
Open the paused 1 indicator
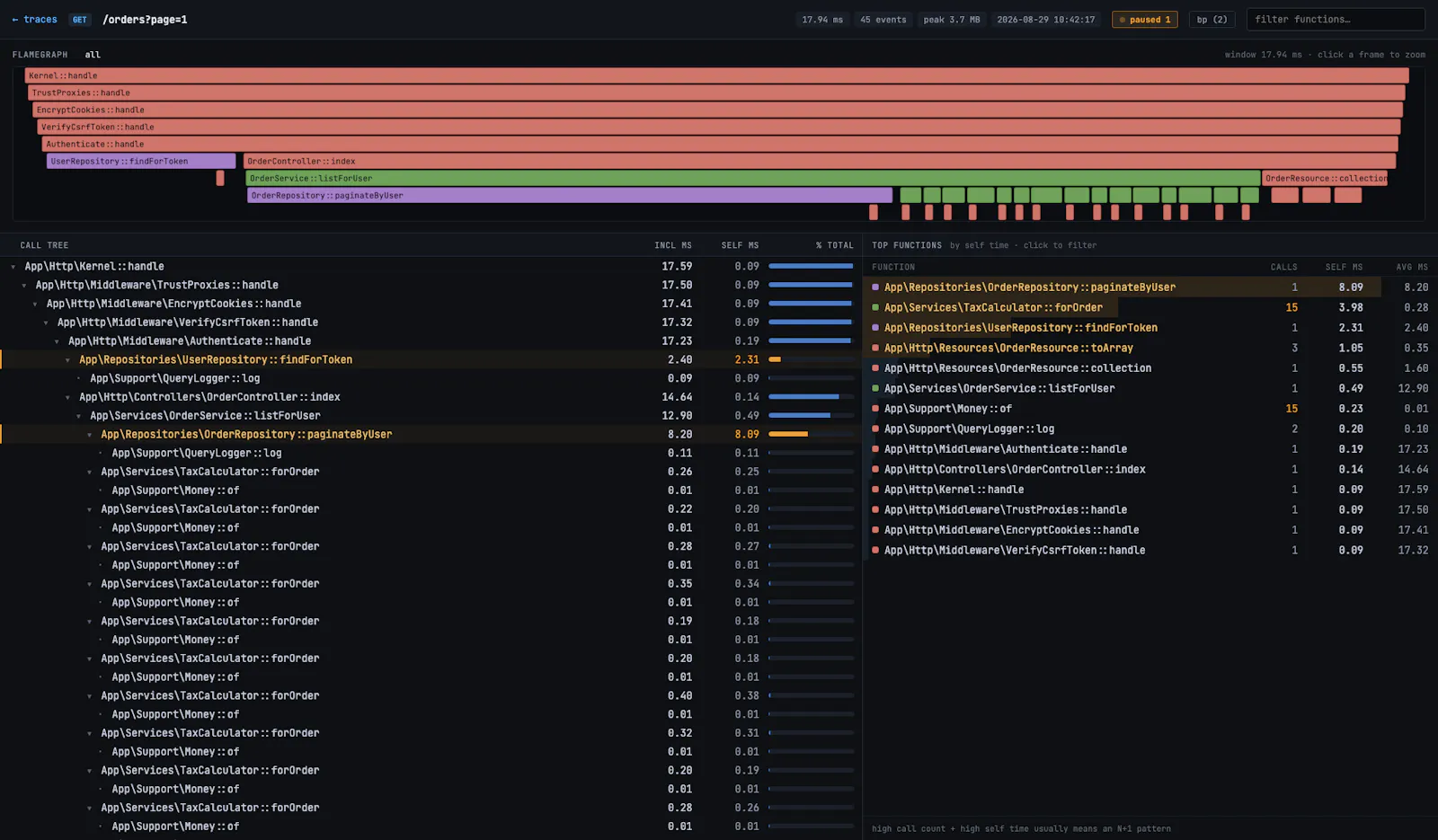[x=1144, y=20]
